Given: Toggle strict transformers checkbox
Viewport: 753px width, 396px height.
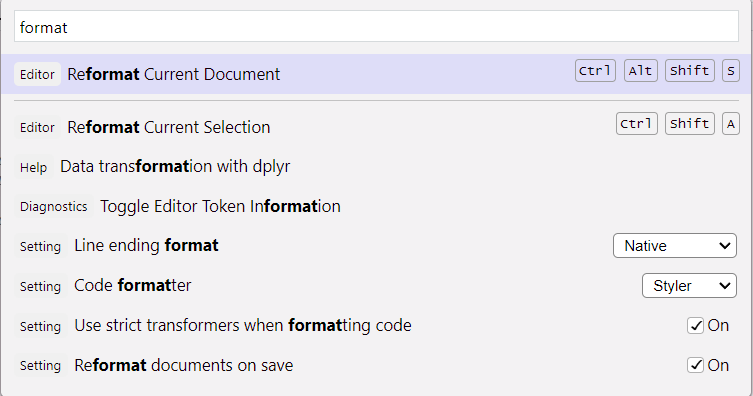Looking at the screenshot, I should (x=695, y=325).
